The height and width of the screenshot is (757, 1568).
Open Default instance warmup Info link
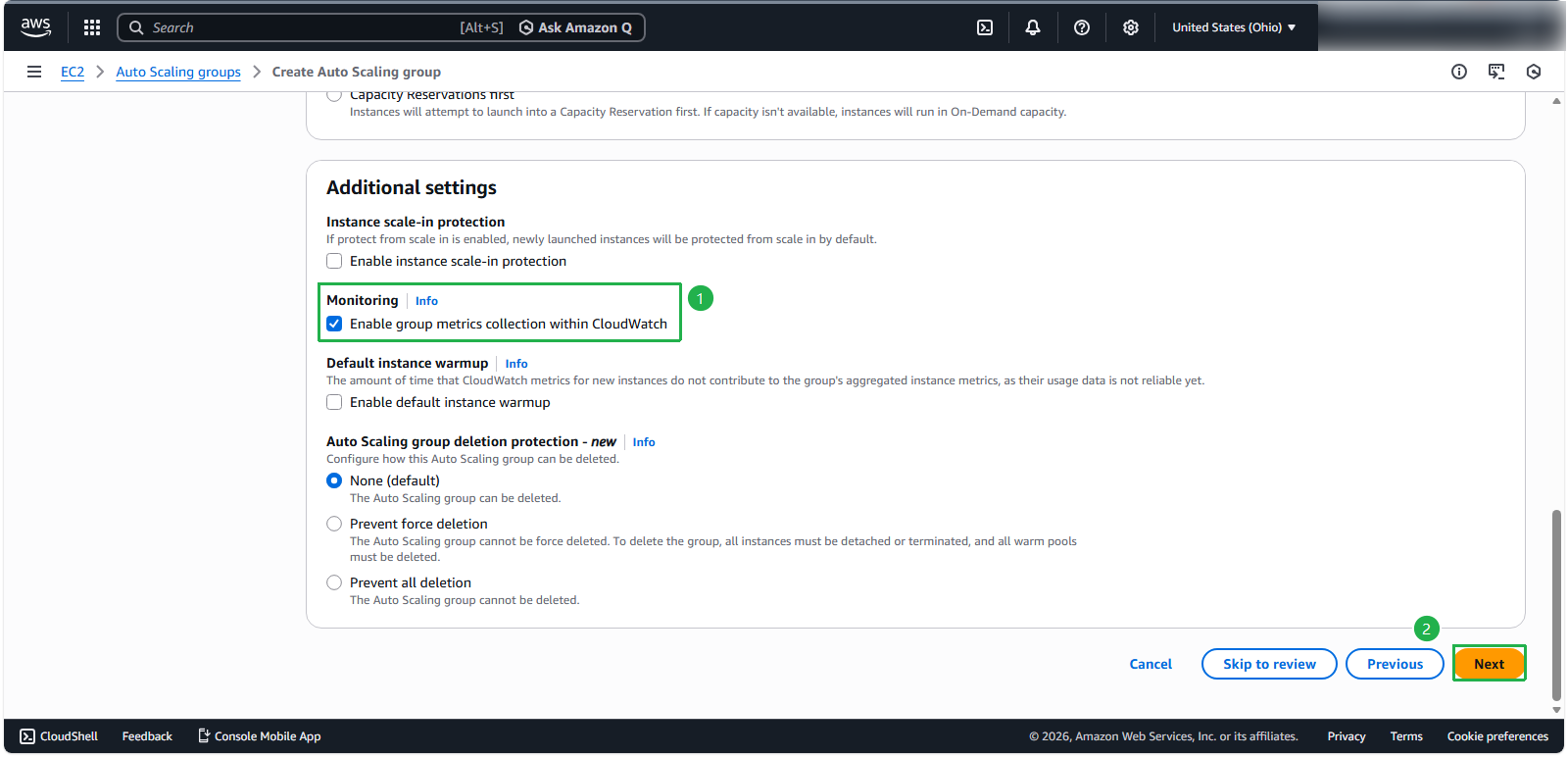516,364
